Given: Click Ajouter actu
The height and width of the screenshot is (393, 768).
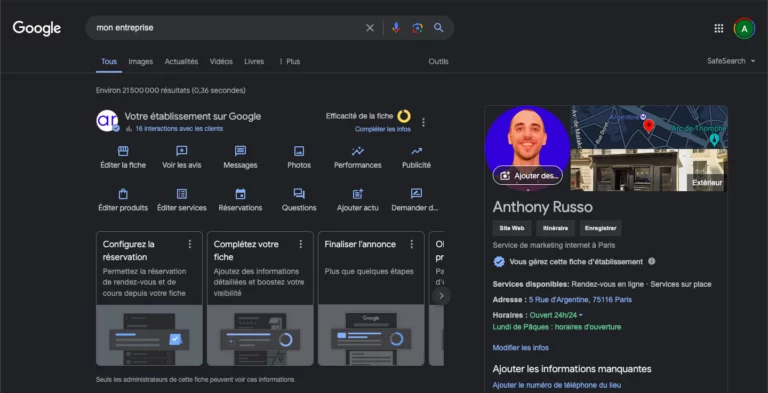Looking at the screenshot, I should pos(358,200).
